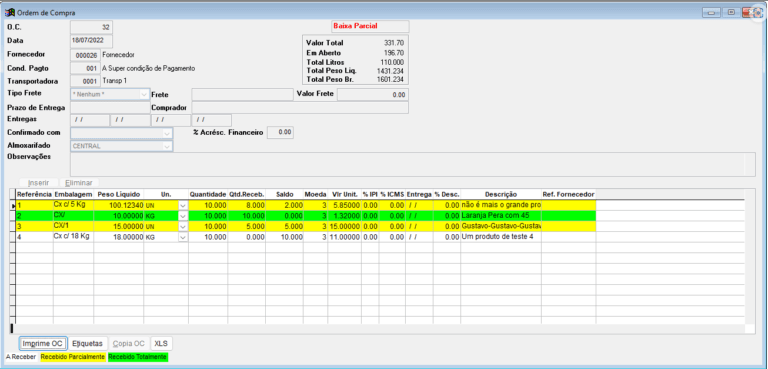This screenshot has width=768, height=369.
Task: Click the Transportadora code field 0001
Action: point(85,81)
